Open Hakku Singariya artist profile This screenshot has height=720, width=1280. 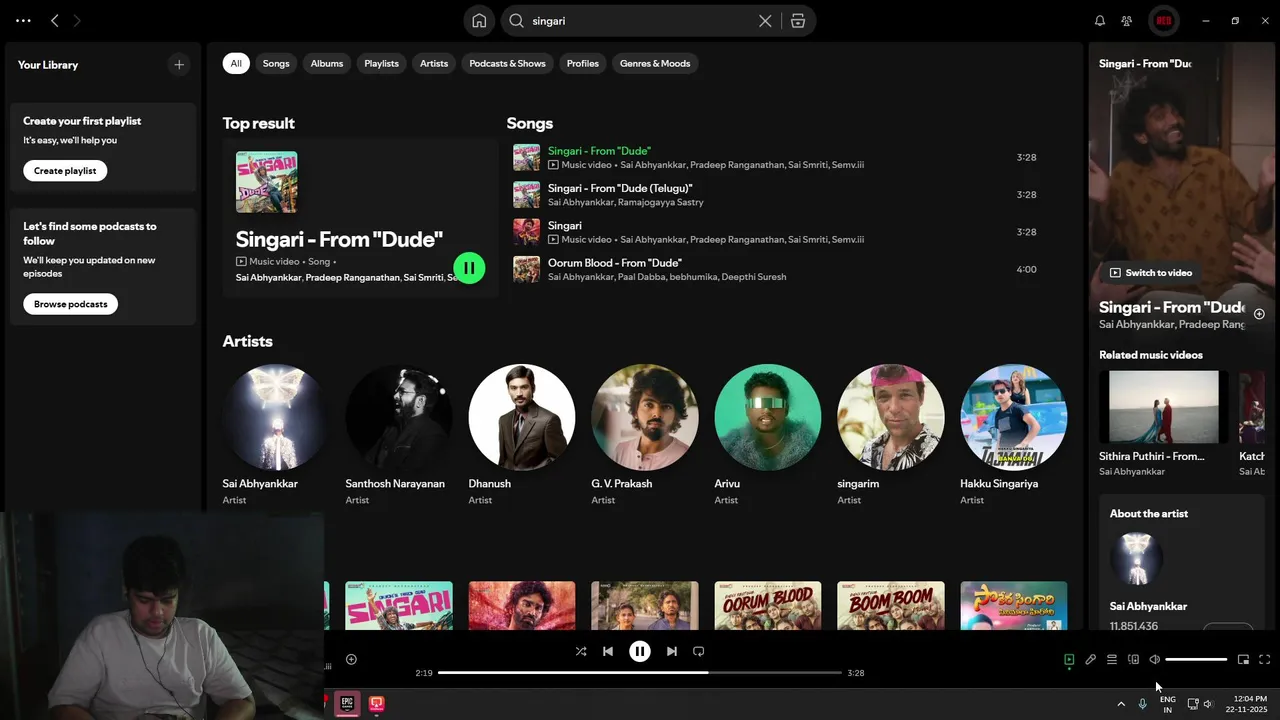pyautogui.click(x=1014, y=417)
